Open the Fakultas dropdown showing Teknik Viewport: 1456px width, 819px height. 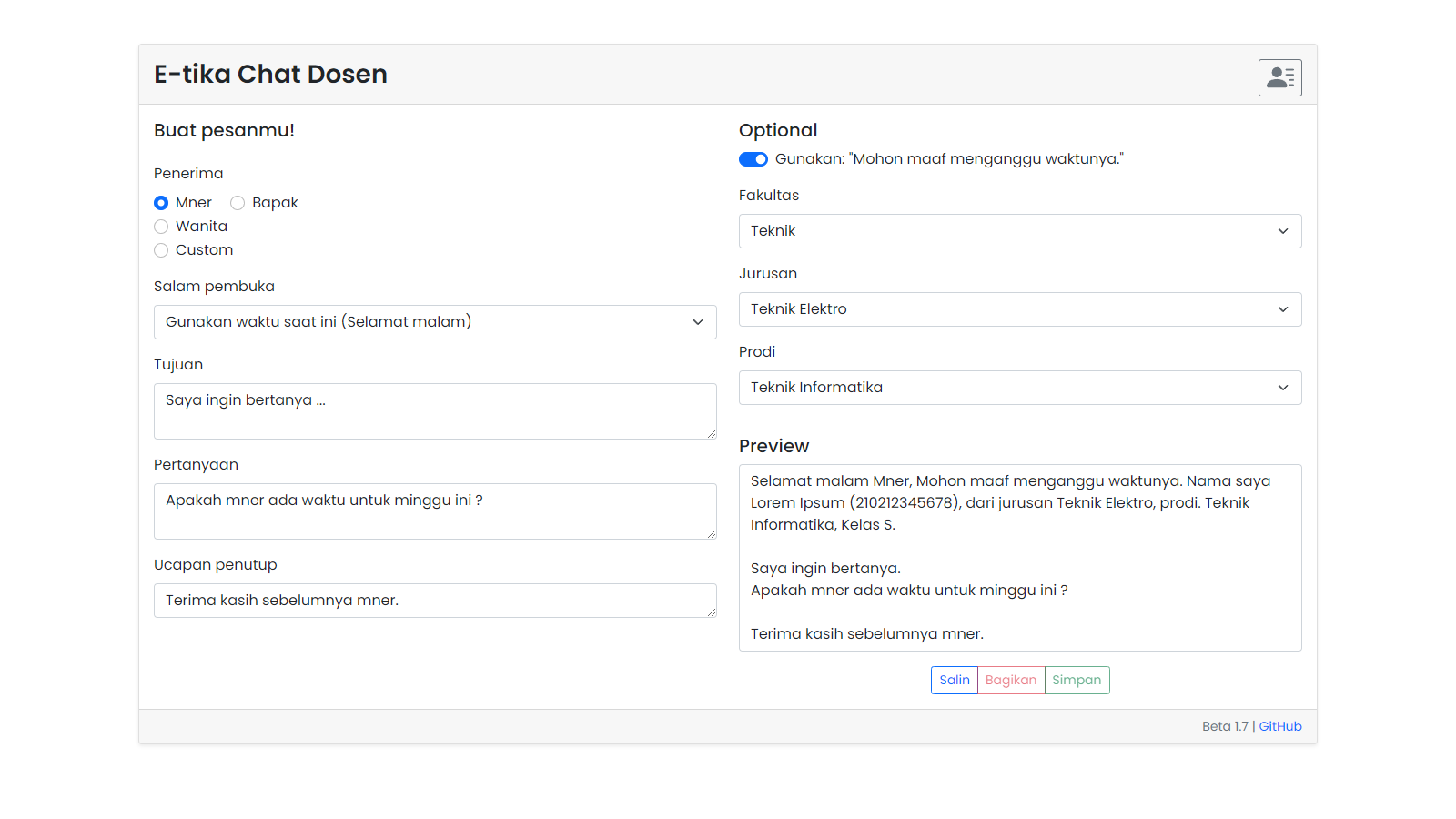1019,231
